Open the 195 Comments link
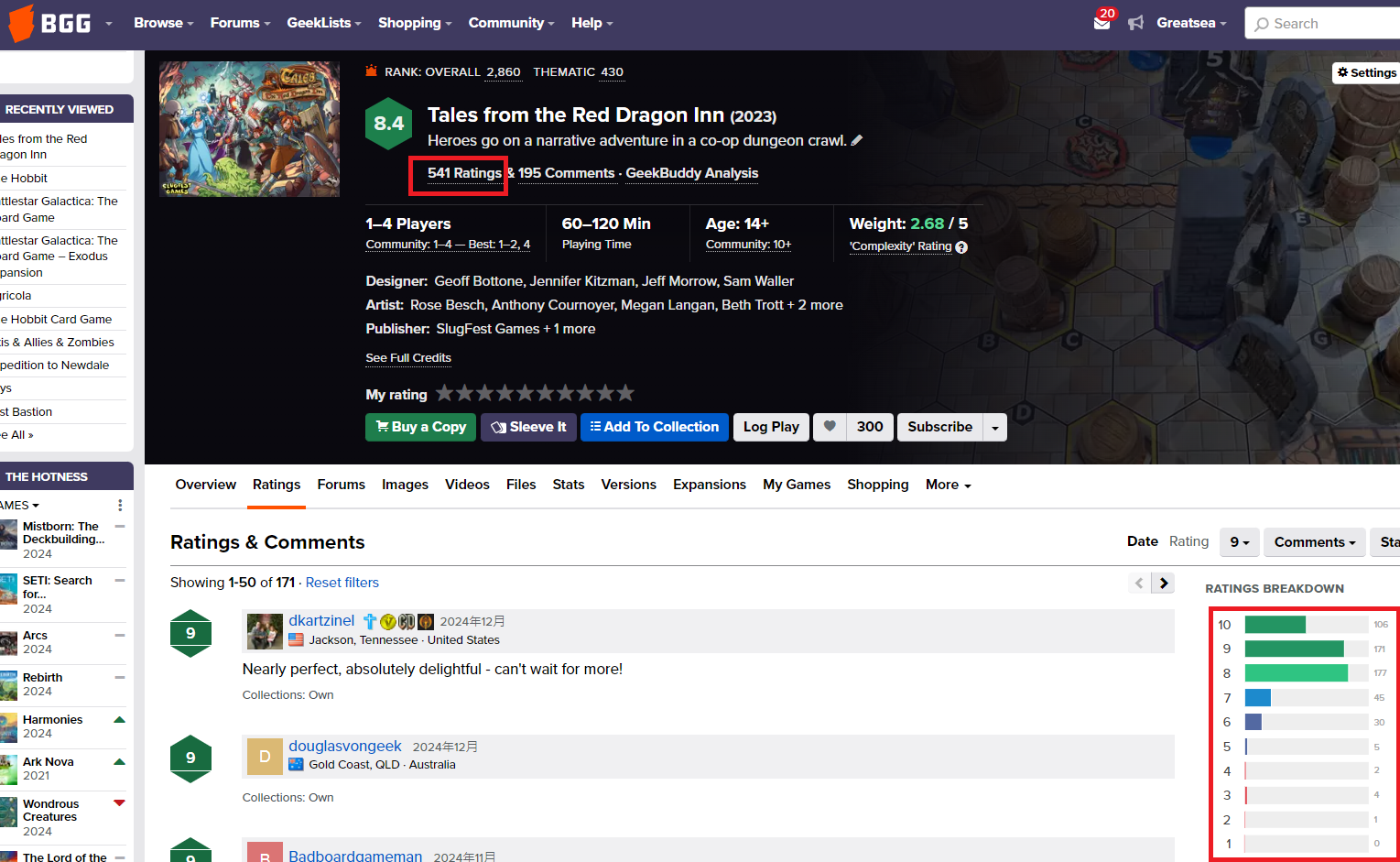 567,173
